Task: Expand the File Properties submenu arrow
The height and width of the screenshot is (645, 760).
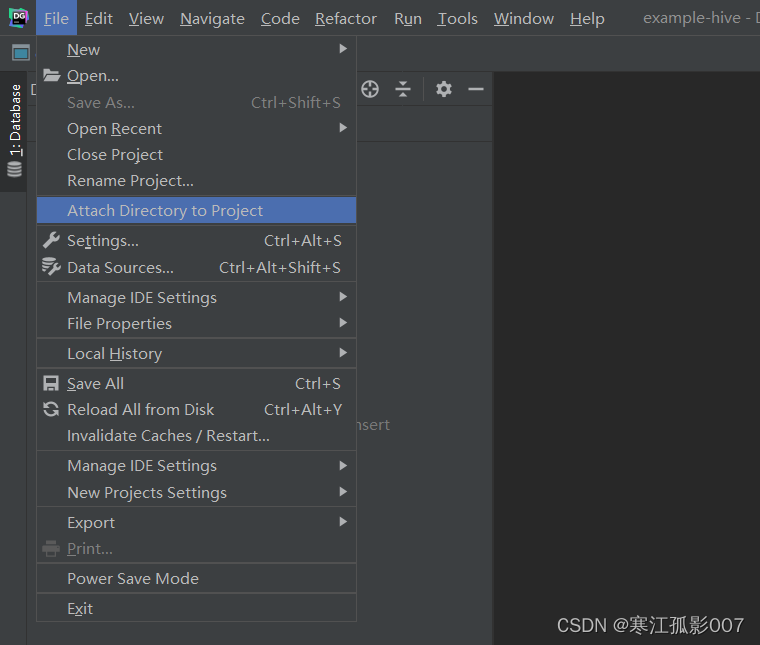Action: pos(343,323)
